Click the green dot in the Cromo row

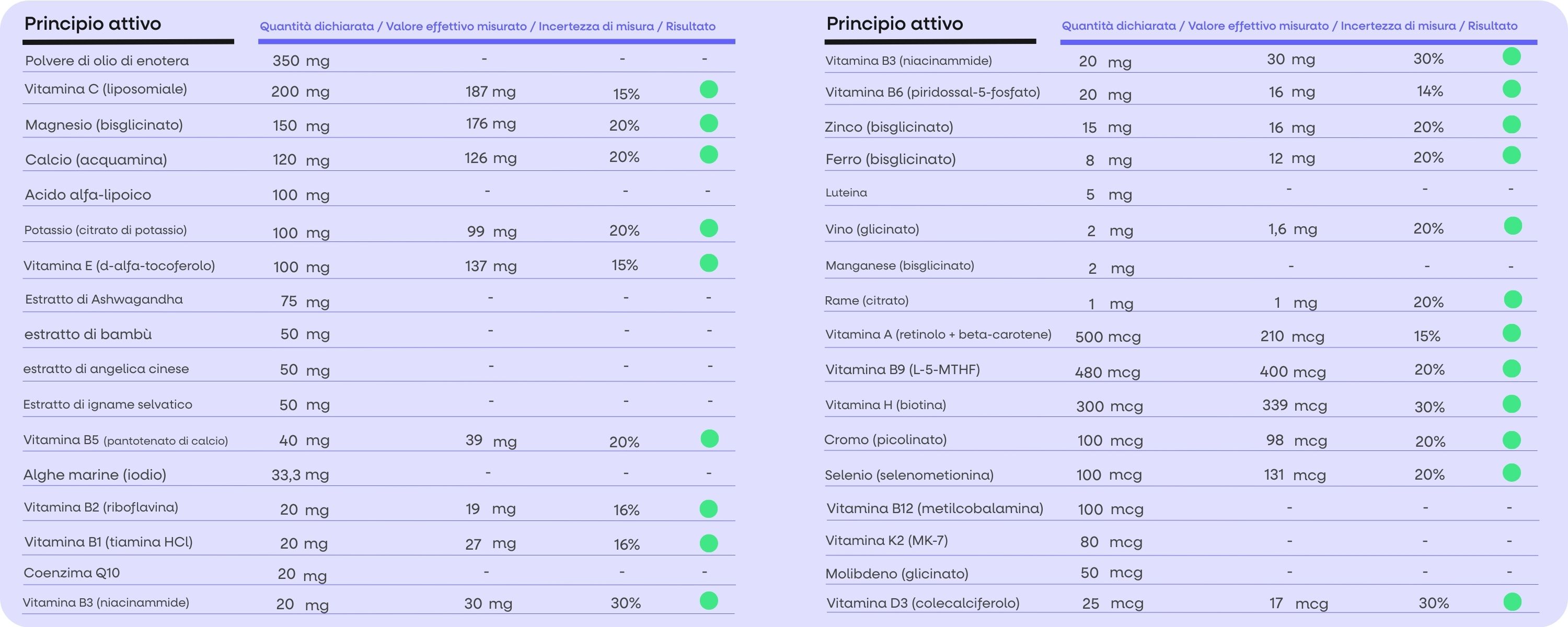(1512, 440)
